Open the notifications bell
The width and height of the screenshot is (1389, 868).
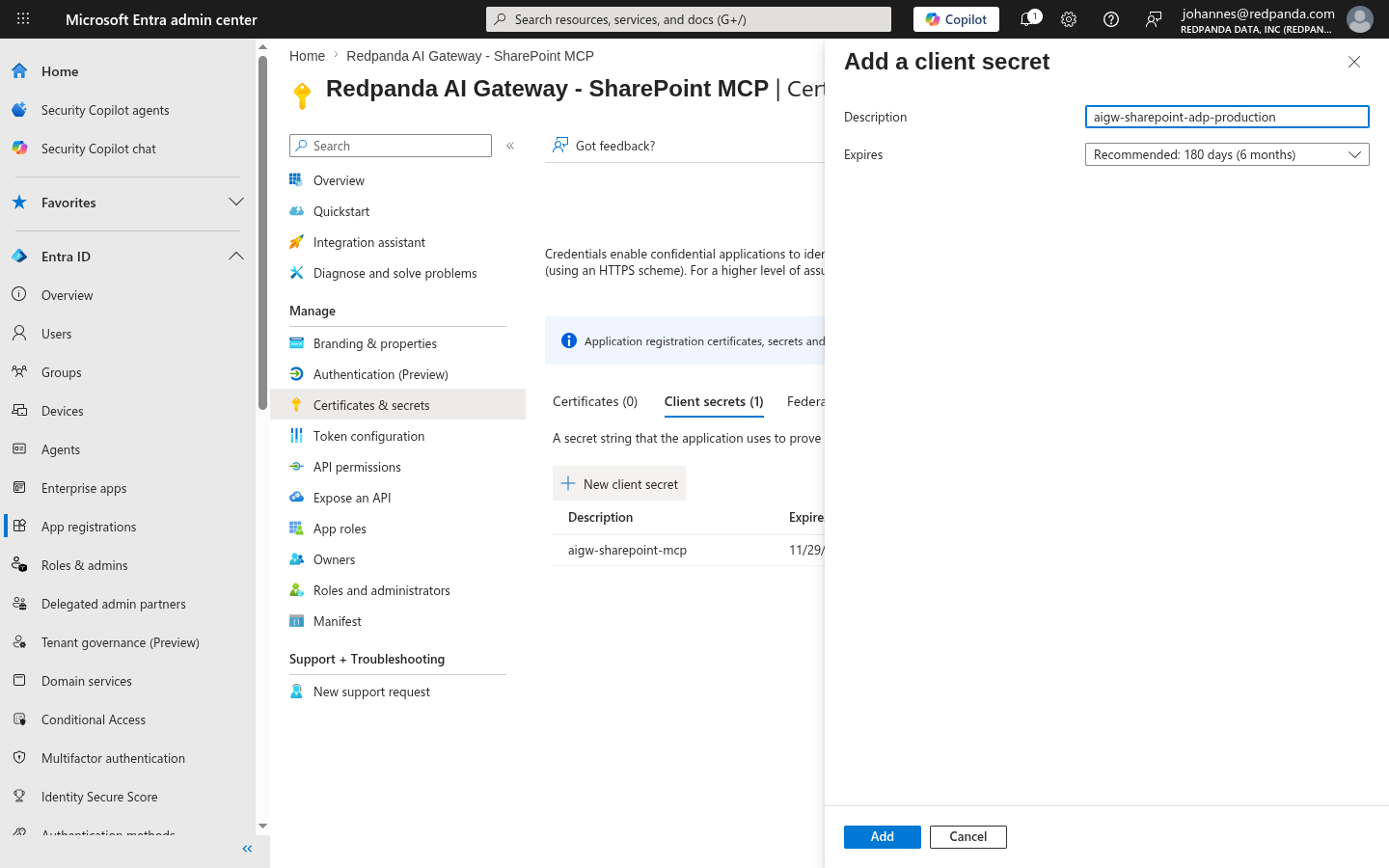1028,19
